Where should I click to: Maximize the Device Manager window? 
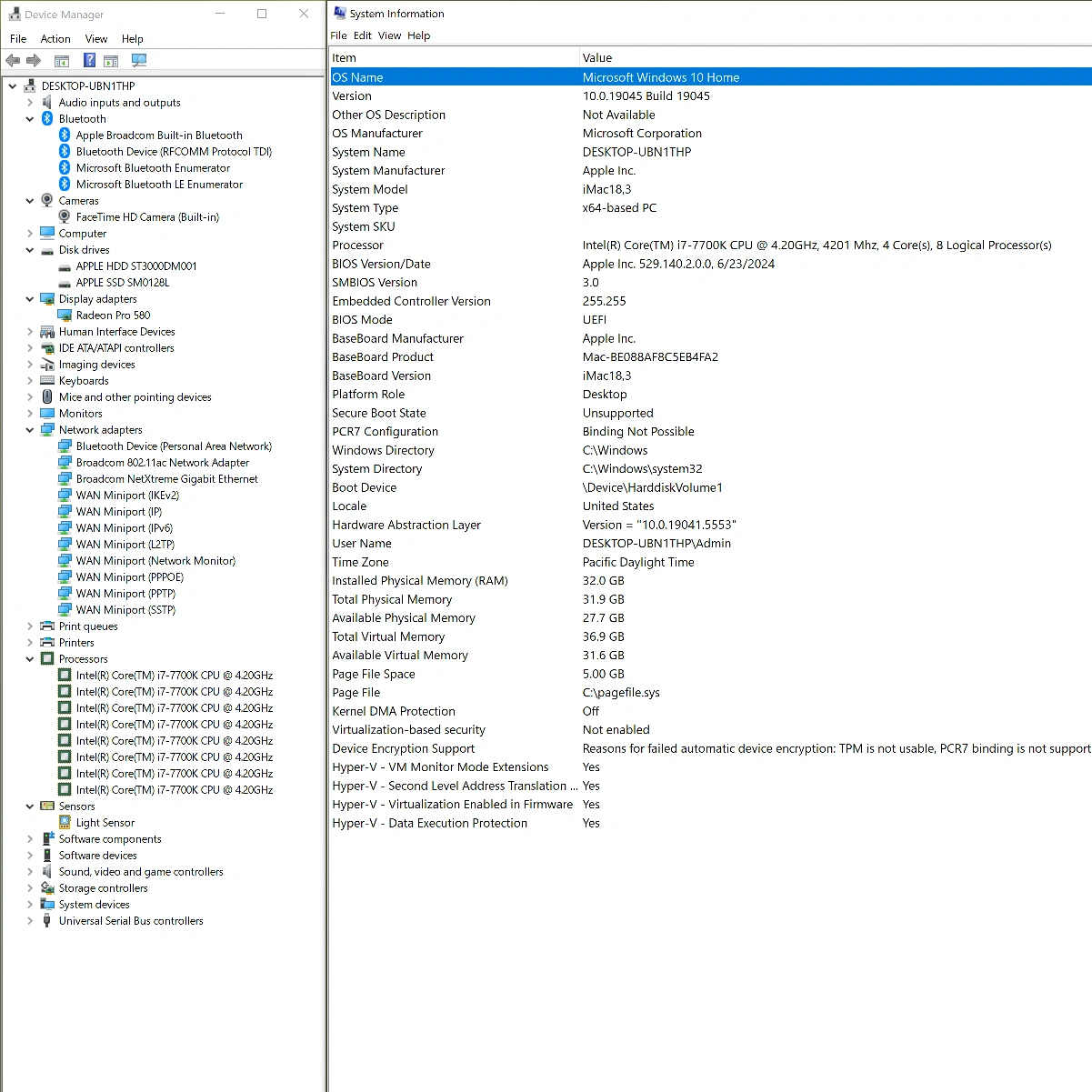pos(262,14)
